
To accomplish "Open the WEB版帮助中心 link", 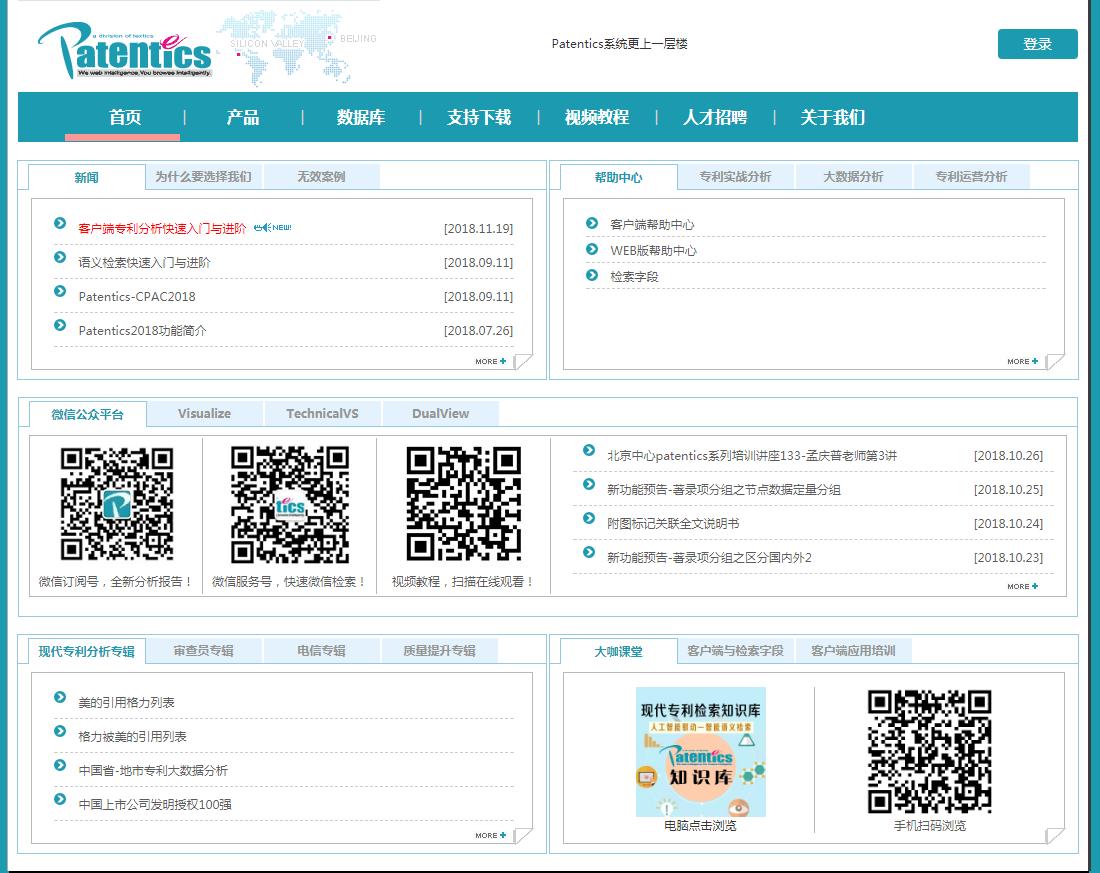I will coord(653,251).
